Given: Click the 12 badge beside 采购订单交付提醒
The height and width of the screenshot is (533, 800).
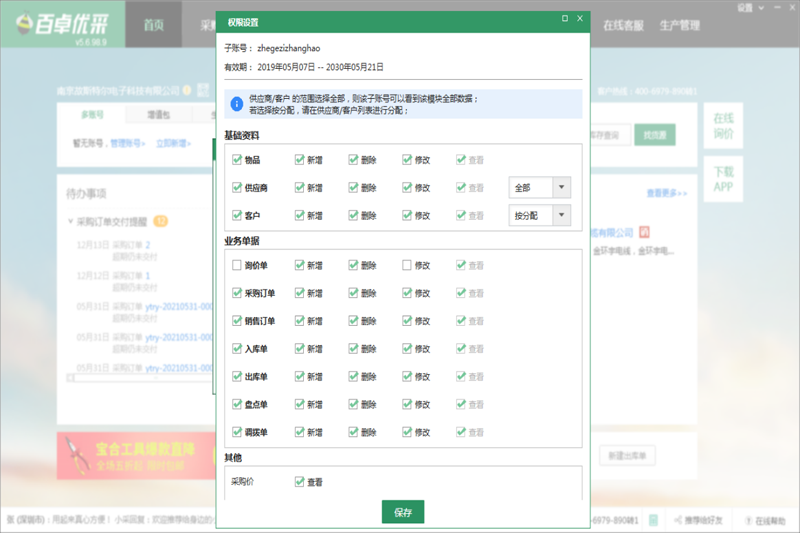Looking at the screenshot, I should 160,221.
